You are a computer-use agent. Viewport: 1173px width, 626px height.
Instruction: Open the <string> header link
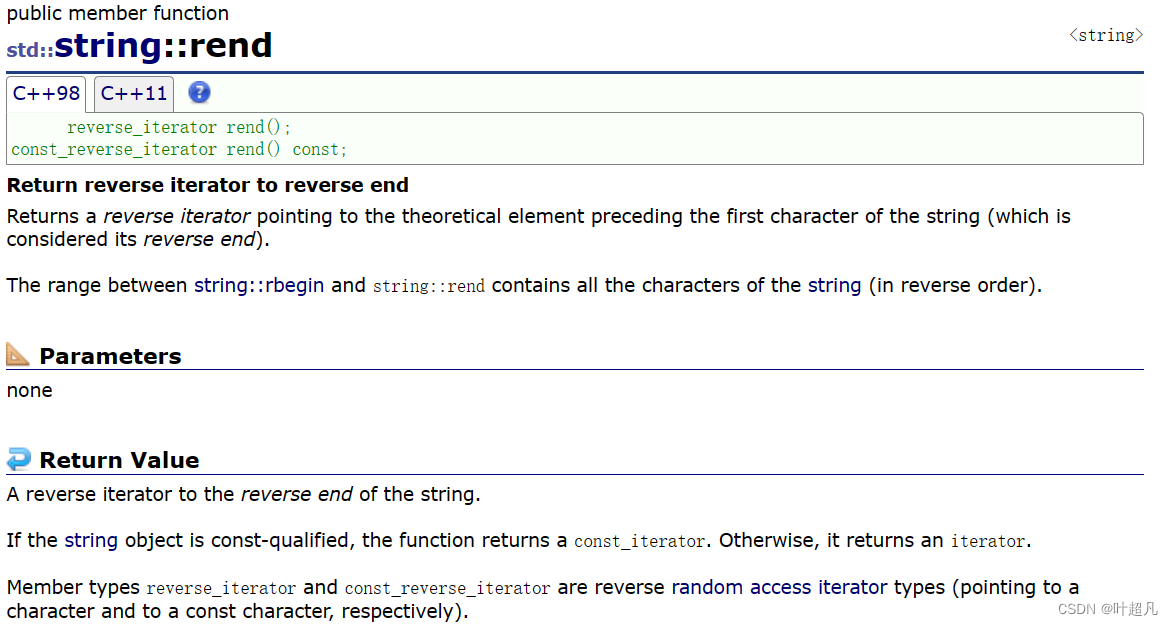(1106, 35)
